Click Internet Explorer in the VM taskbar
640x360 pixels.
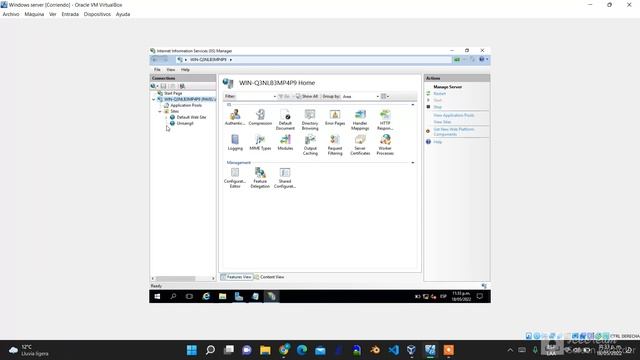[x=206, y=296]
